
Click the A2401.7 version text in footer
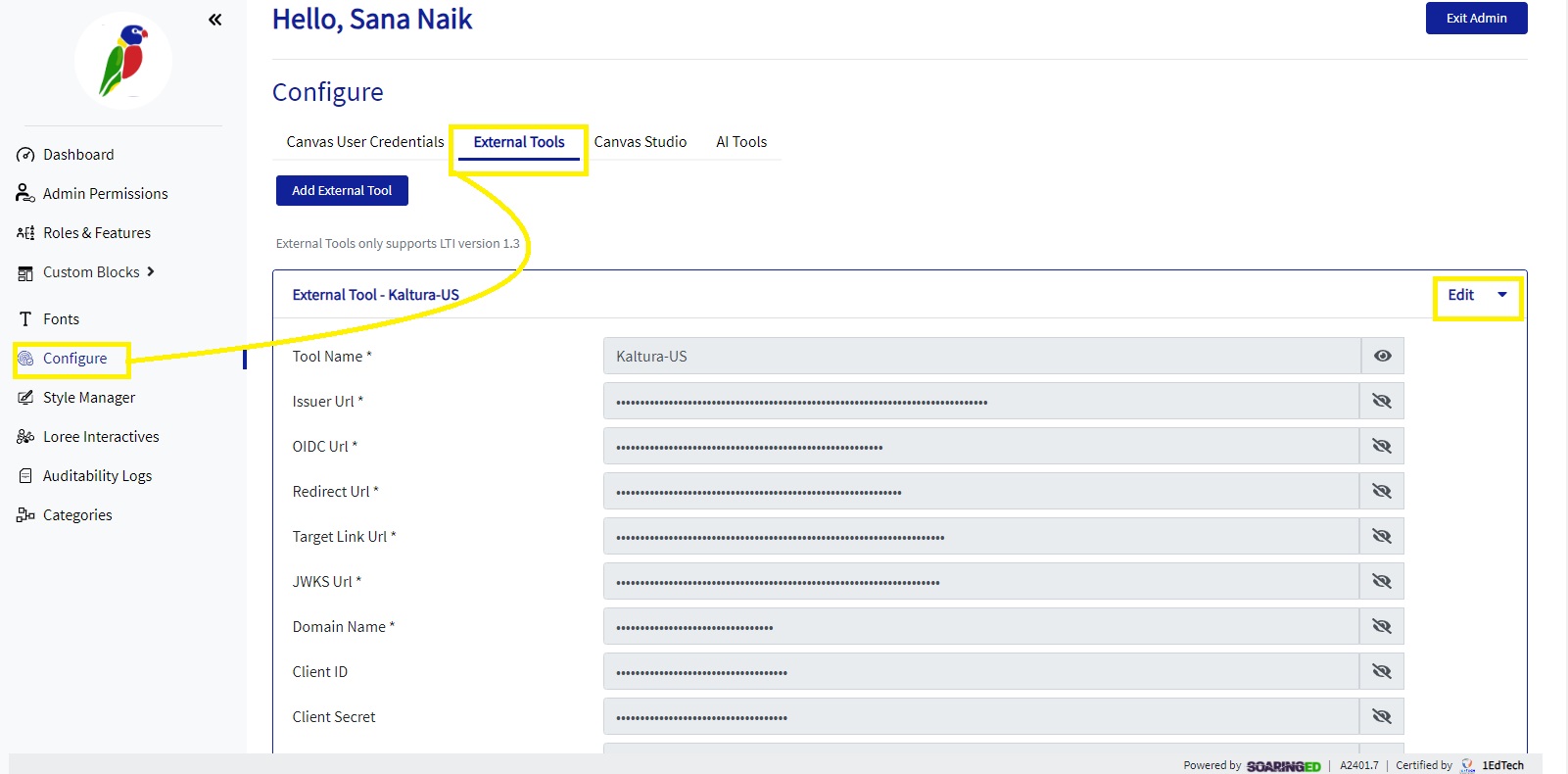[x=1358, y=765]
